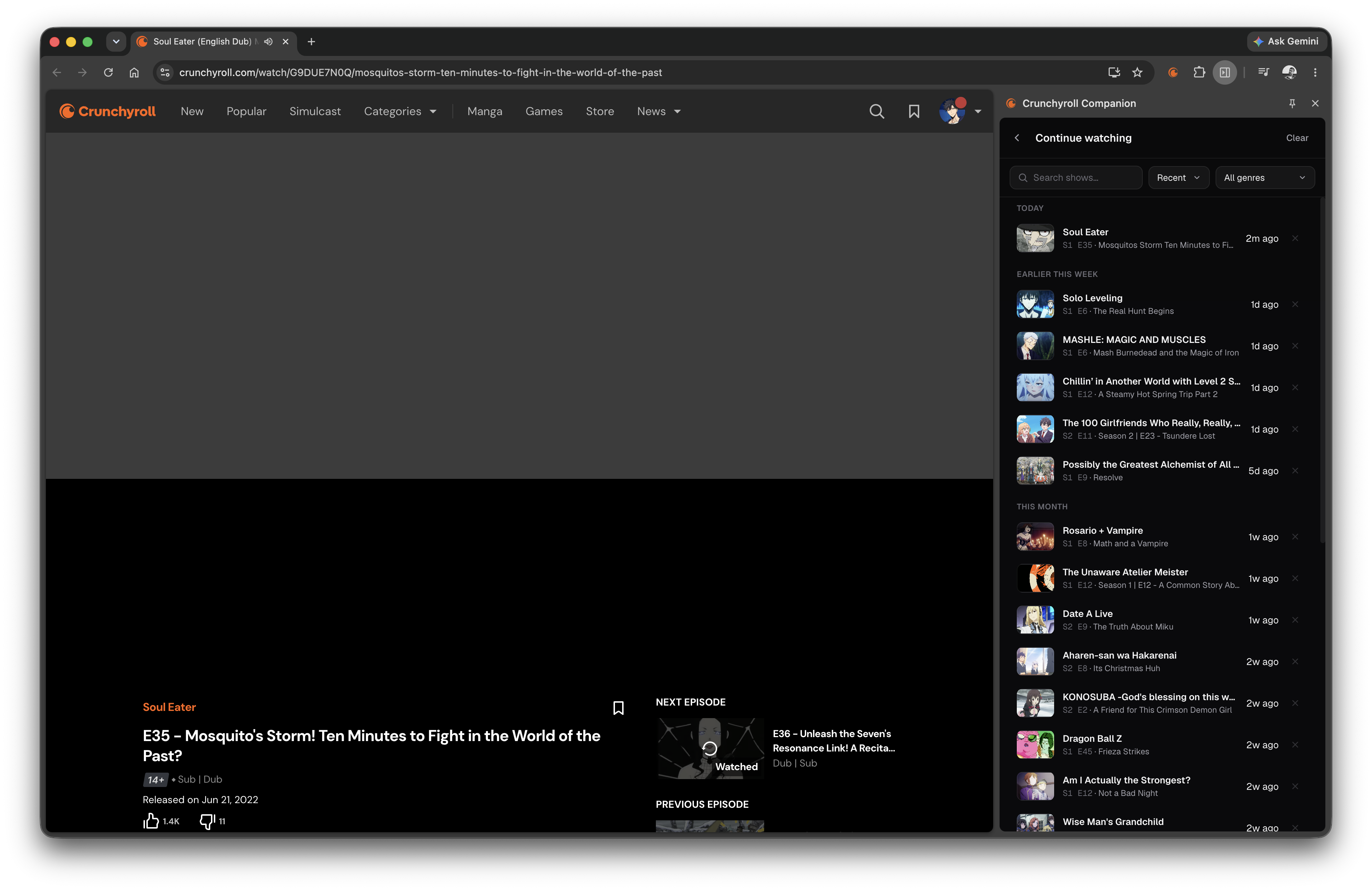Viewport: 1372px width, 891px height.
Task: Toggle the browser side panel button
Action: click(x=1225, y=72)
